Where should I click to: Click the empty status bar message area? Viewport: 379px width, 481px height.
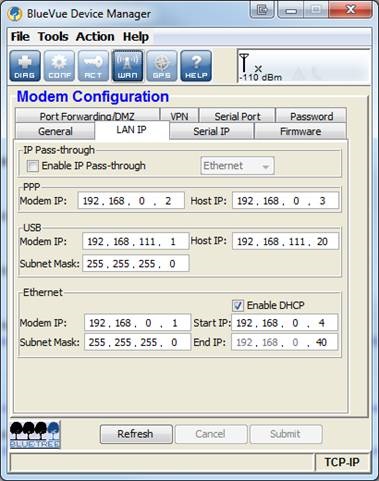(x=162, y=462)
